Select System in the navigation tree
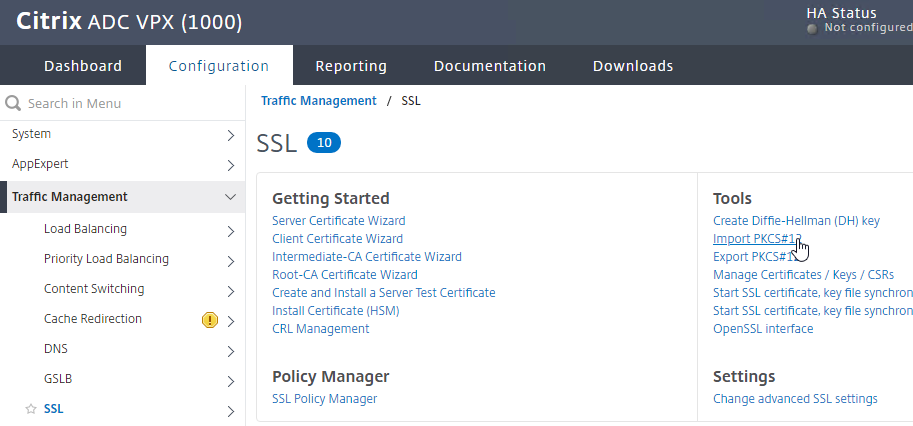 pos(31,134)
